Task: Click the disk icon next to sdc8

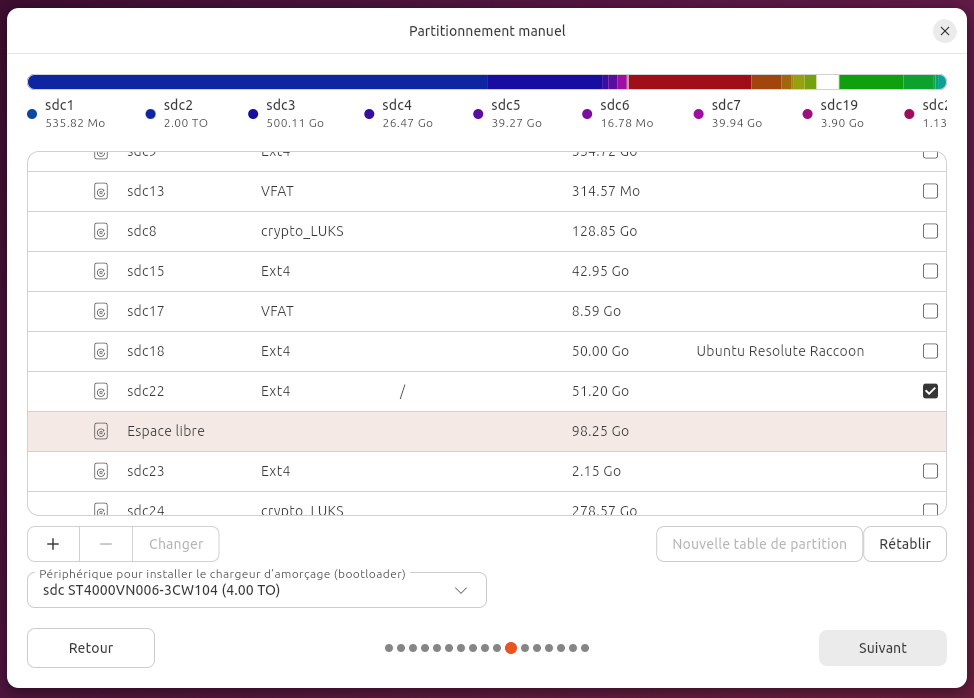Action: 101,231
